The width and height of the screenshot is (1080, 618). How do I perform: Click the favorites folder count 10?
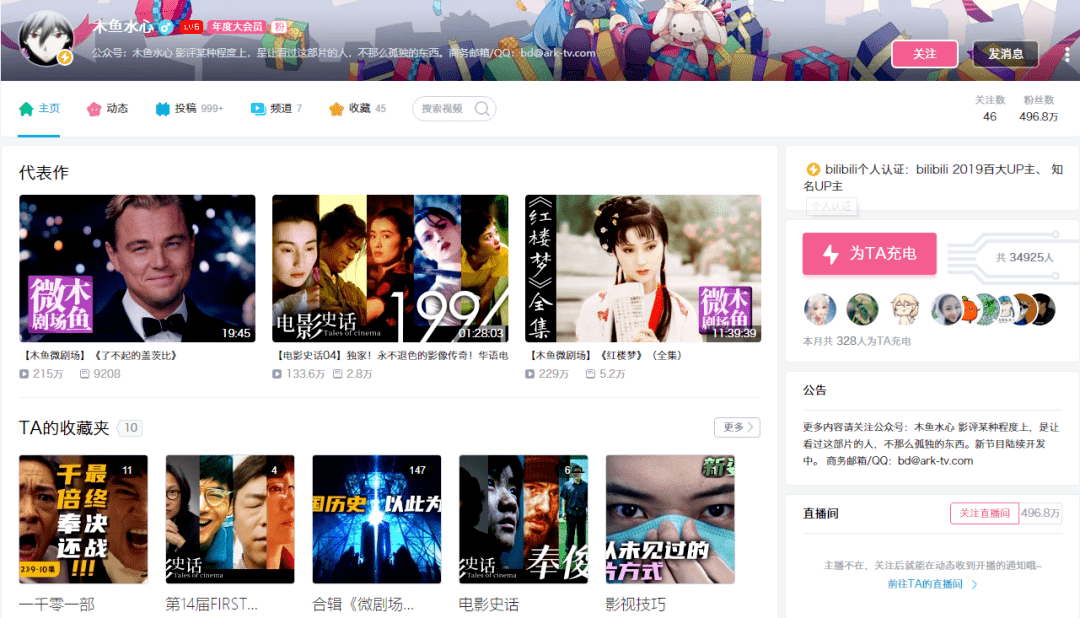click(x=131, y=428)
